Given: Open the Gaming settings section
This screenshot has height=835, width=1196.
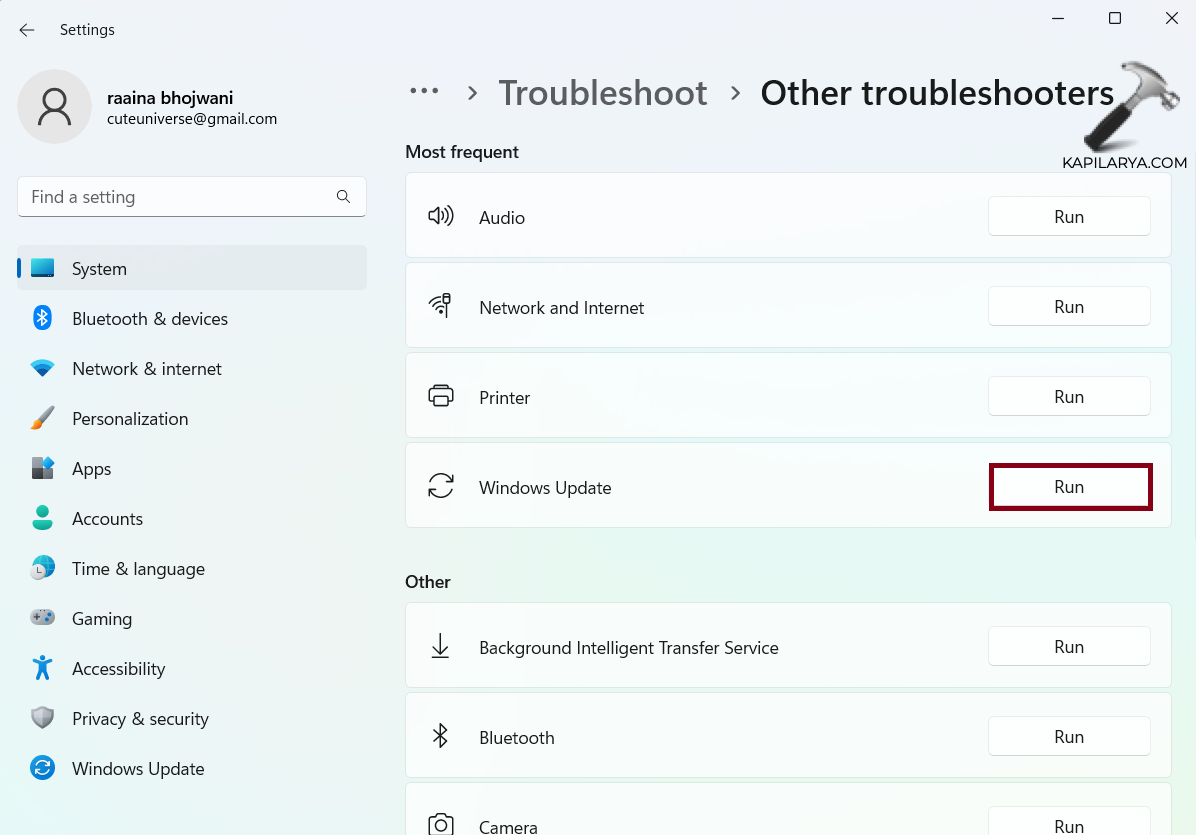Looking at the screenshot, I should 102,619.
